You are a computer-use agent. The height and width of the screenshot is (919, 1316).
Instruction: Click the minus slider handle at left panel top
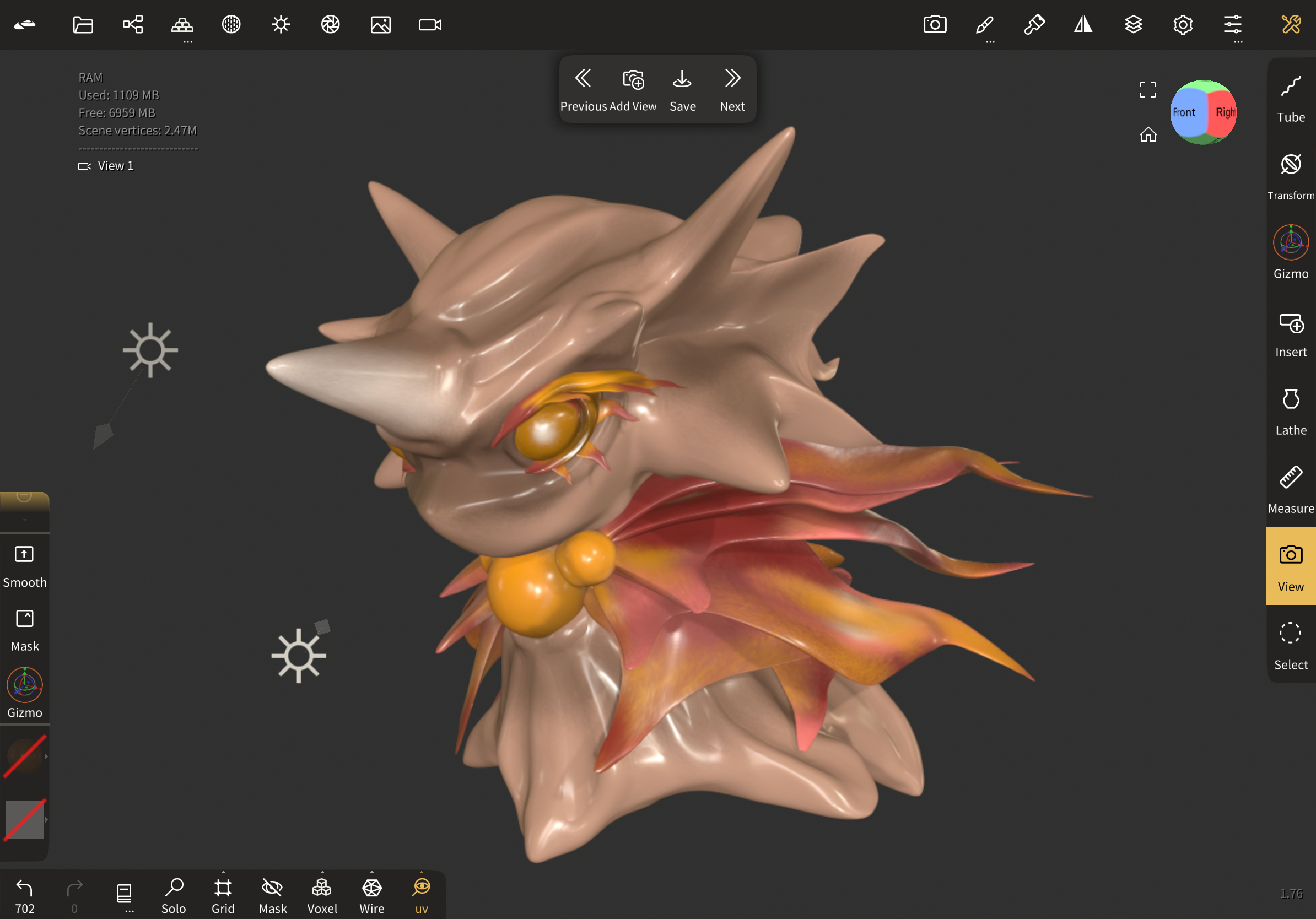click(24, 496)
